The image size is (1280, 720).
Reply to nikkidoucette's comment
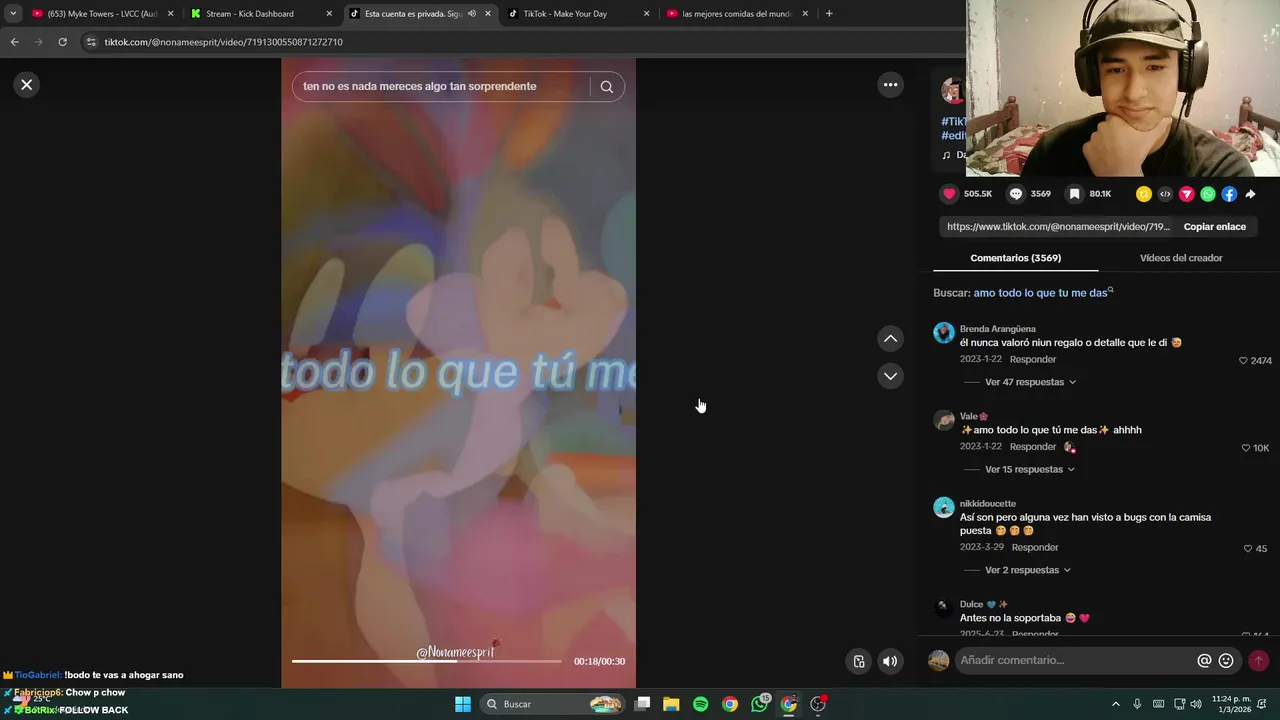point(1034,547)
